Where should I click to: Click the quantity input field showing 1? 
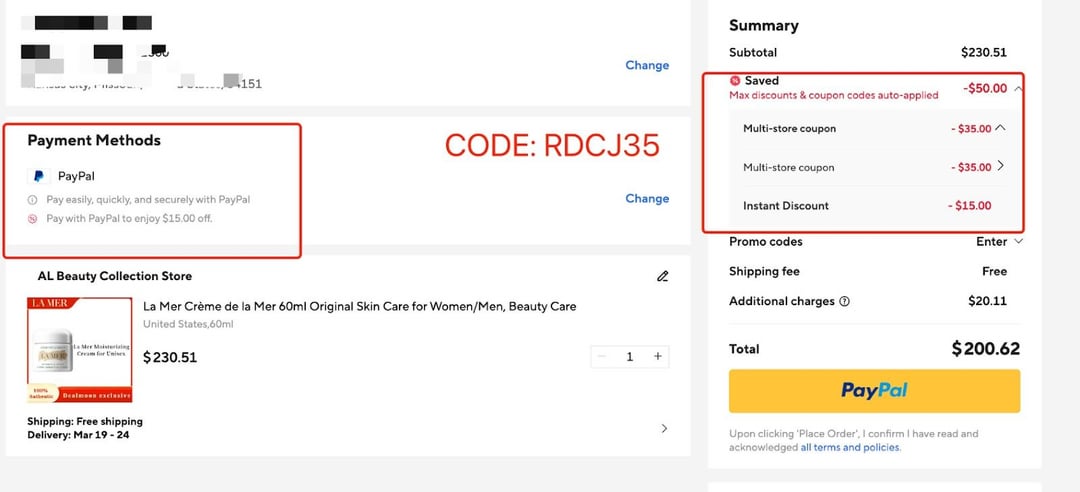point(629,356)
